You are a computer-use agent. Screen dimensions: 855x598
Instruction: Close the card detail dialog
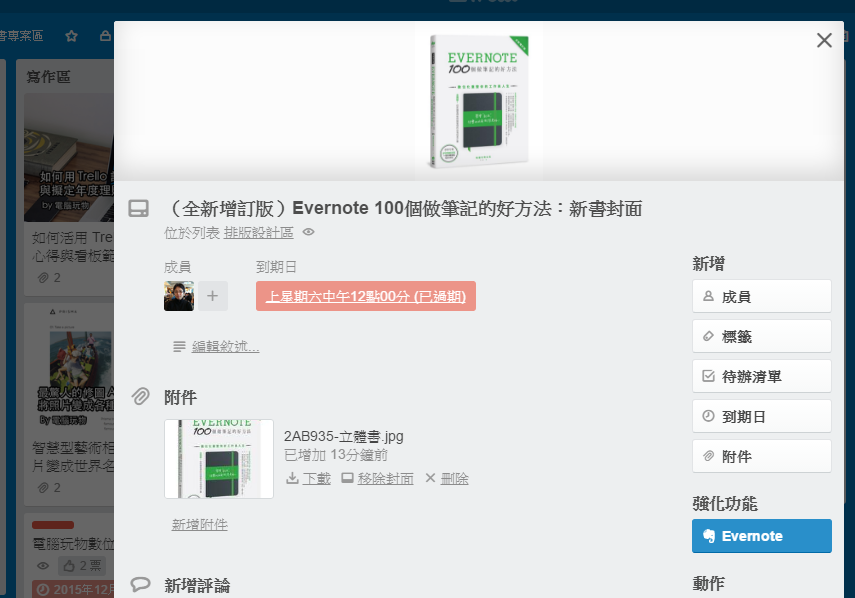(x=824, y=40)
